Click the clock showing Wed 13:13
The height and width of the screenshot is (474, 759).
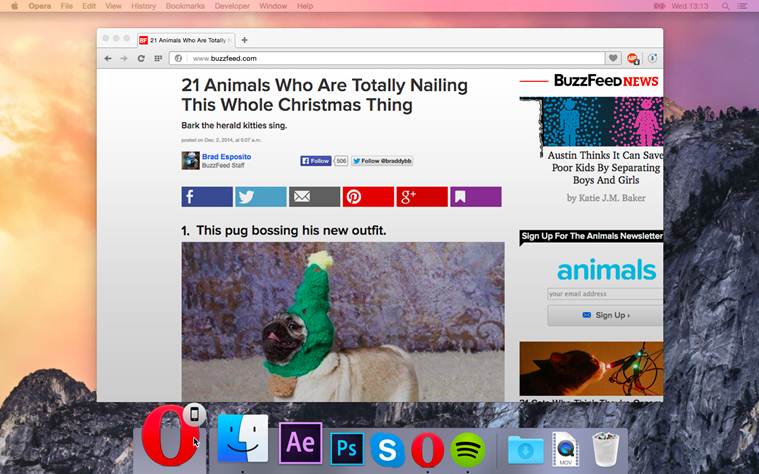tap(689, 6)
